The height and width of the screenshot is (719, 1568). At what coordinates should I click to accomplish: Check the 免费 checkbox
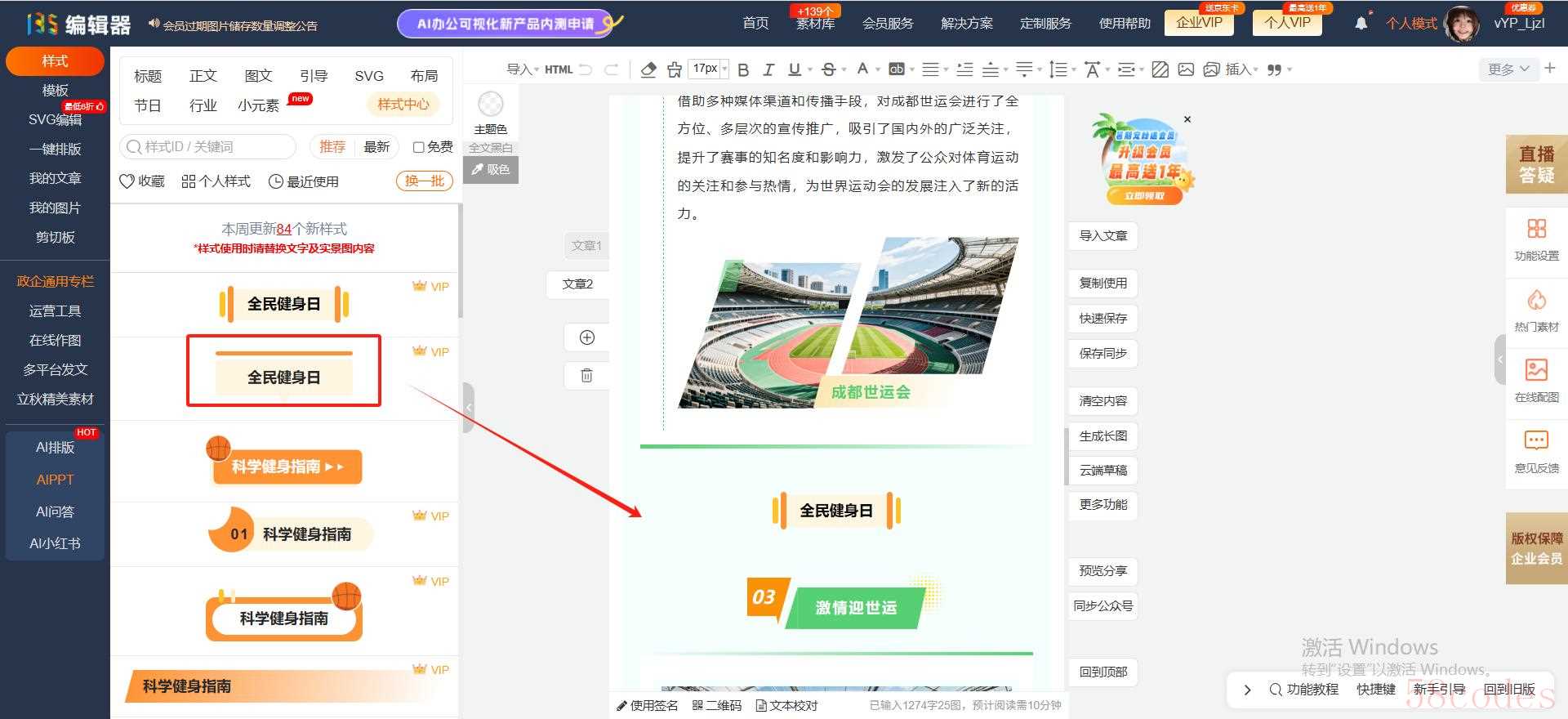418,147
